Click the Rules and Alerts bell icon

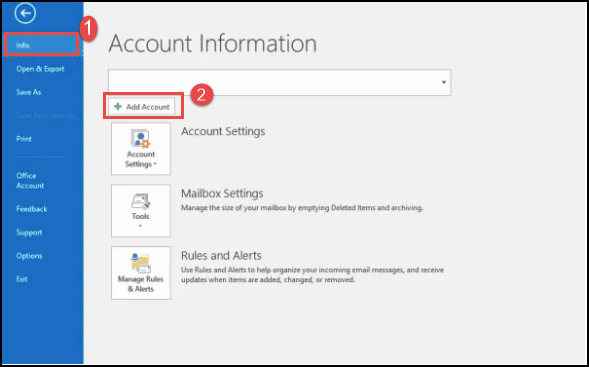[x=140, y=263]
